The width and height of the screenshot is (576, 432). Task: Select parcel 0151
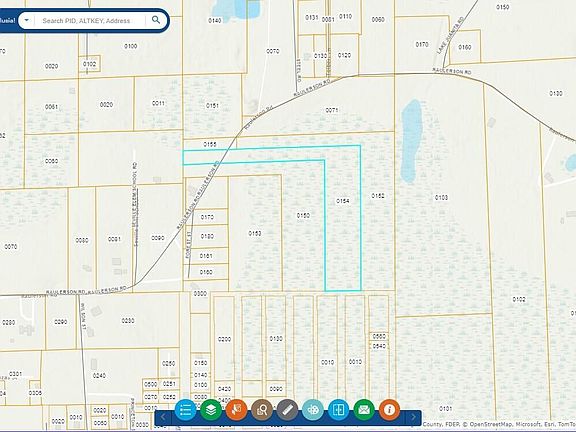tap(212, 105)
